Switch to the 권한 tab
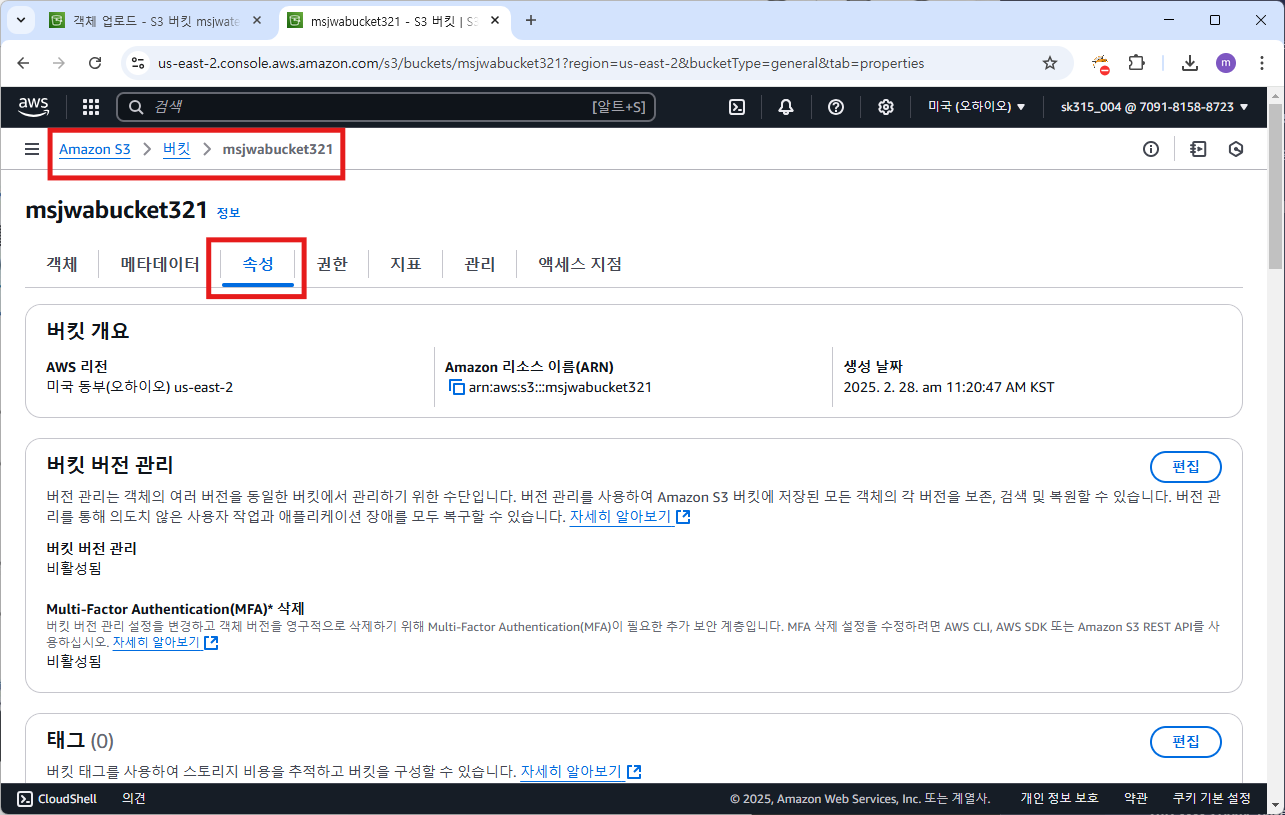1285x815 pixels. tap(332, 264)
